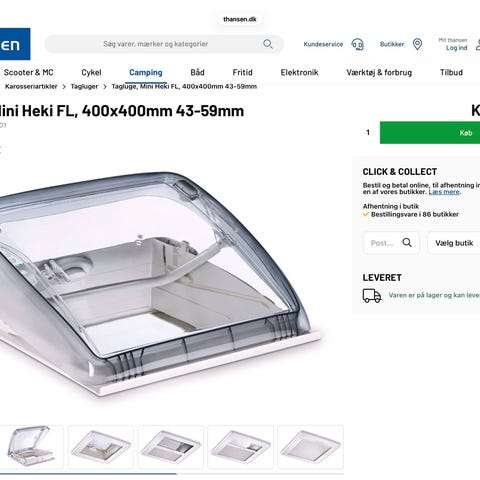This screenshot has width=480, height=480.
Task: Select the Værktøj & forbrug menu
Action: point(379,72)
